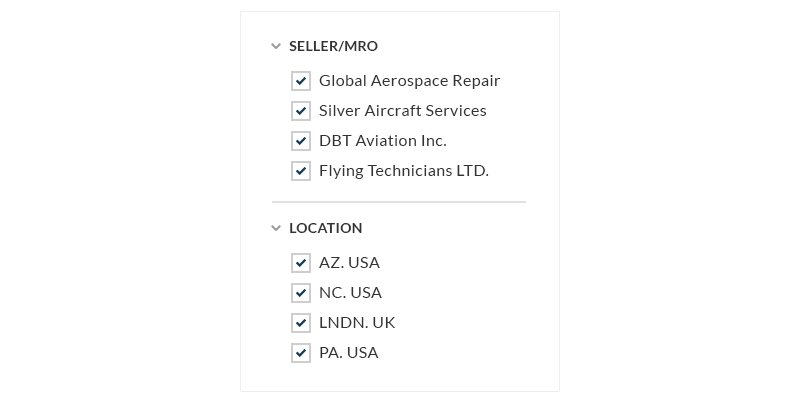Click the Silver Aircraft Services label text
Viewport: 800px width, 403px height.
[403, 111]
